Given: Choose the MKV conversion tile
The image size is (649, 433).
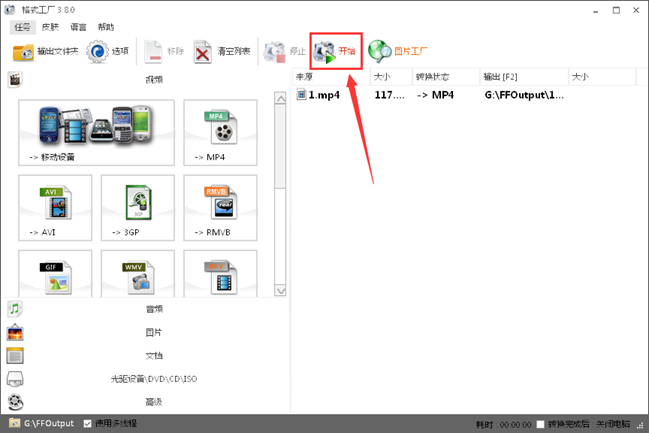Looking at the screenshot, I should (x=221, y=274).
